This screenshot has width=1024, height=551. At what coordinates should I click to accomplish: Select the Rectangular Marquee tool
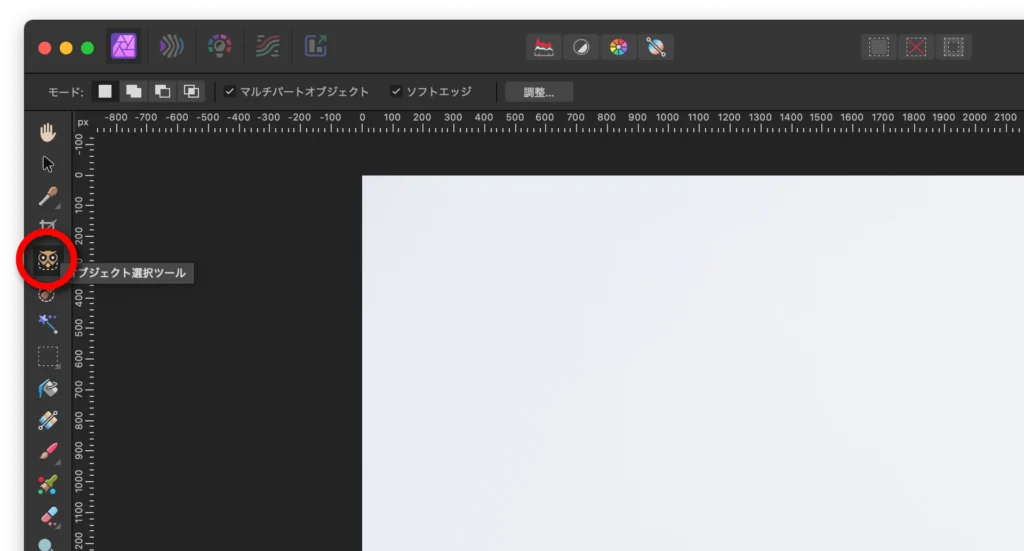click(x=48, y=356)
